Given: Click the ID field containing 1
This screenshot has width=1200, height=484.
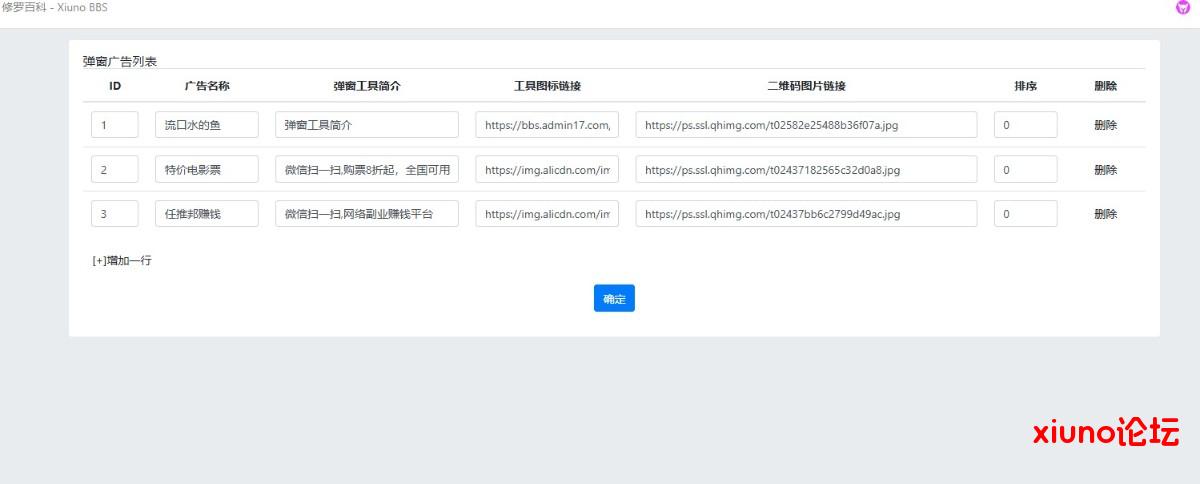Looking at the screenshot, I should click(115, 125).
